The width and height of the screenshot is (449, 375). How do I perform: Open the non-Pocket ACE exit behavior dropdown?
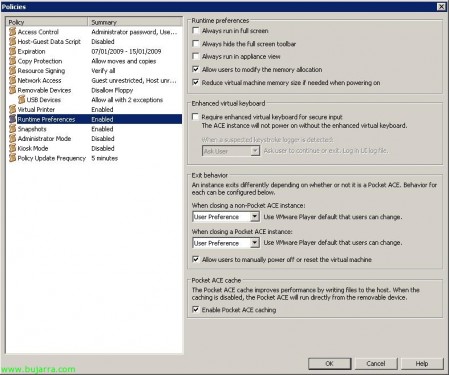pos(255,217)
